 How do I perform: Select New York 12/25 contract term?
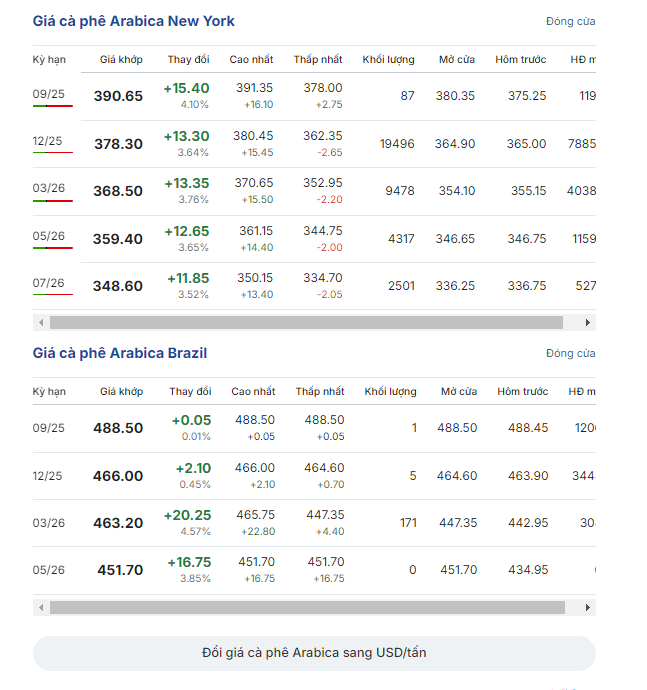coord(47,141)
